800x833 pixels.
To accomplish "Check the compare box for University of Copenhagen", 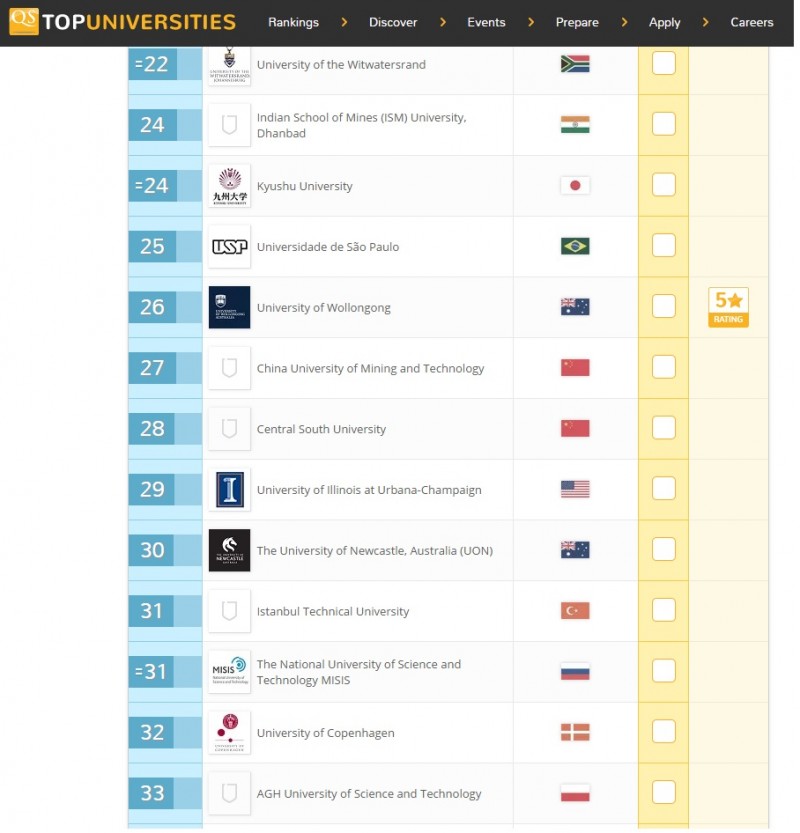I will click(663, 731).
